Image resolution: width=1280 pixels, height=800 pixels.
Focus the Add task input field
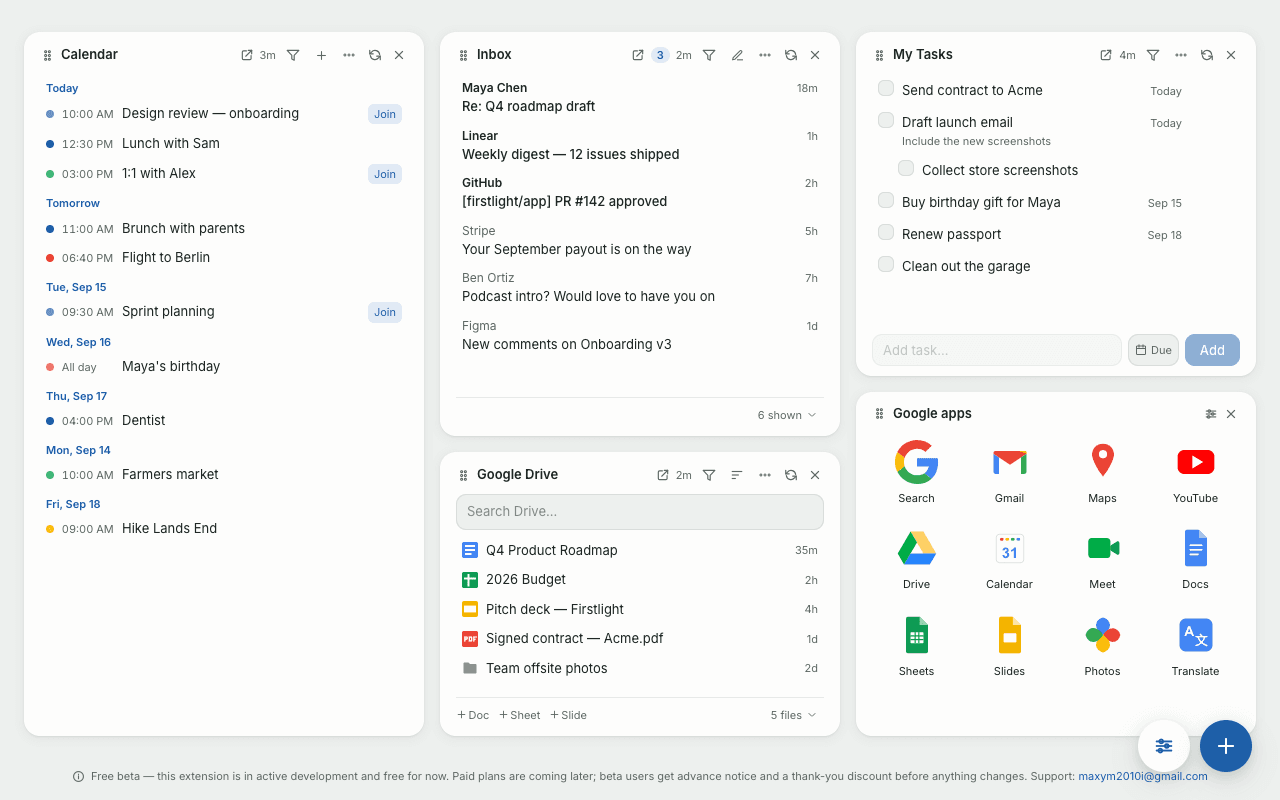[x=997, y=350]
